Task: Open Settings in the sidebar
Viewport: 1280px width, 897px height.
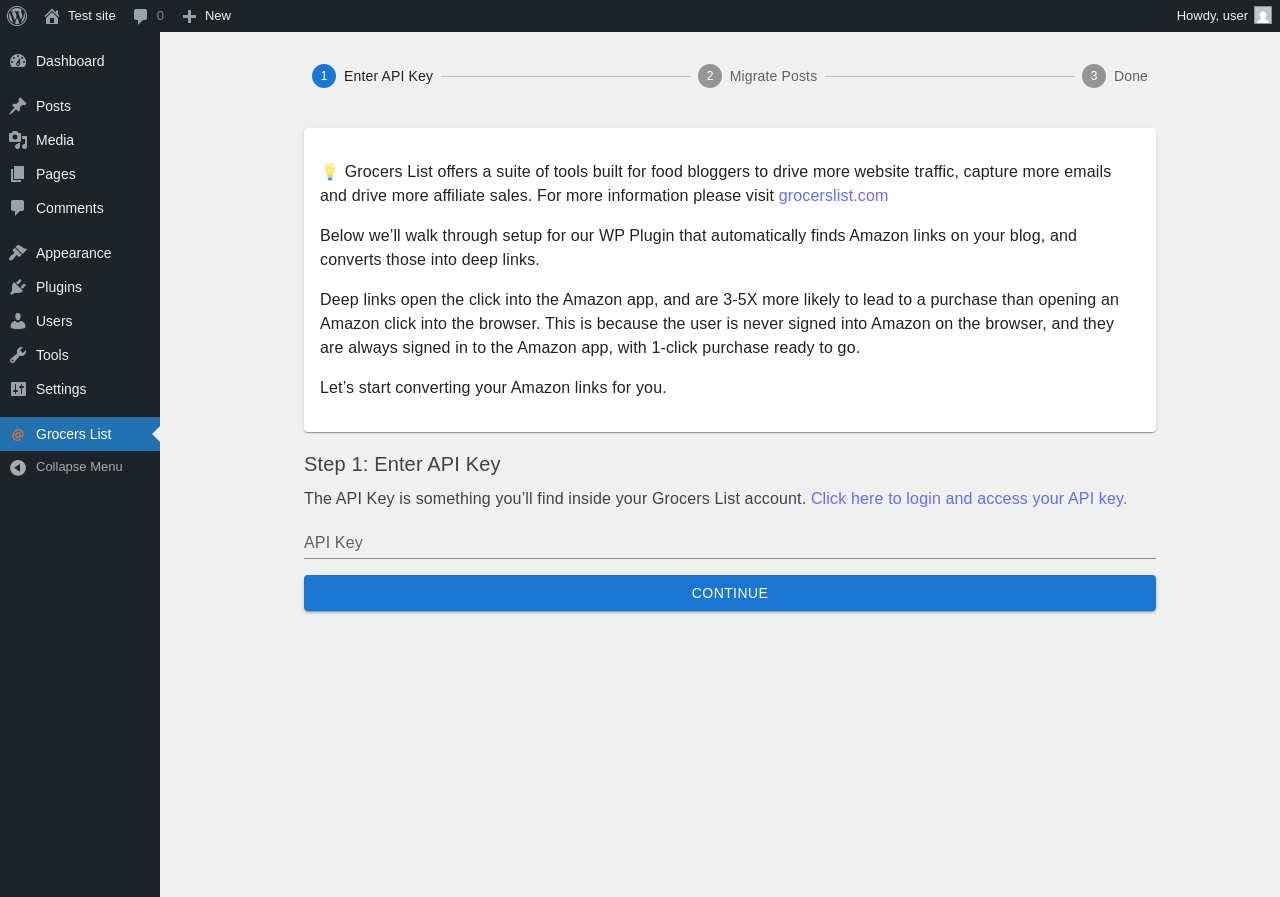Action: [80, 389]
